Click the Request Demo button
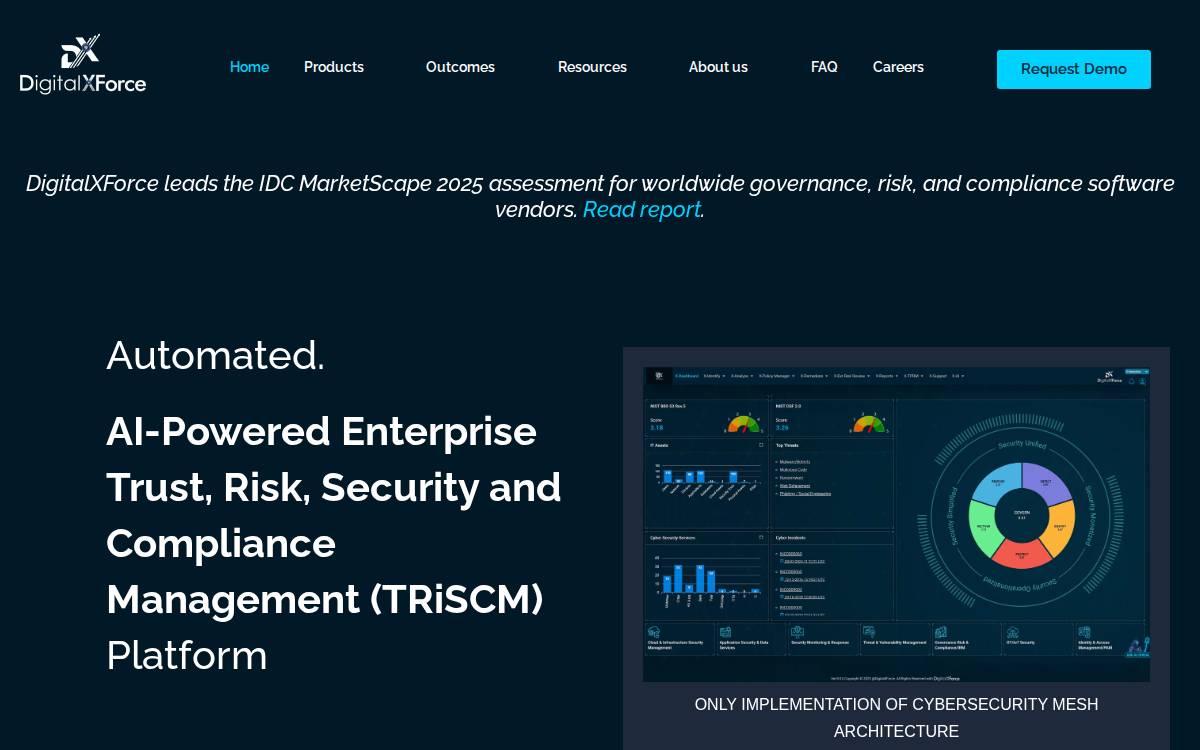1200x750 pixels. point(1074,69)
